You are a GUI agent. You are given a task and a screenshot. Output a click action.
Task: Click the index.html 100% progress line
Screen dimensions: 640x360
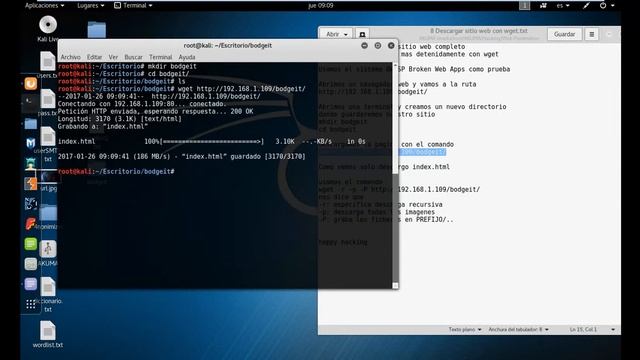211,142
